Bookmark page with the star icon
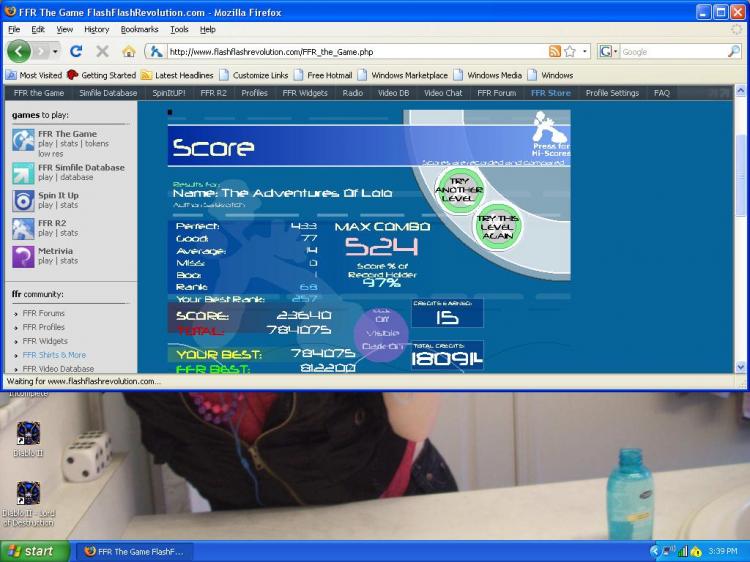750x562 pixels. coord(570,51)
